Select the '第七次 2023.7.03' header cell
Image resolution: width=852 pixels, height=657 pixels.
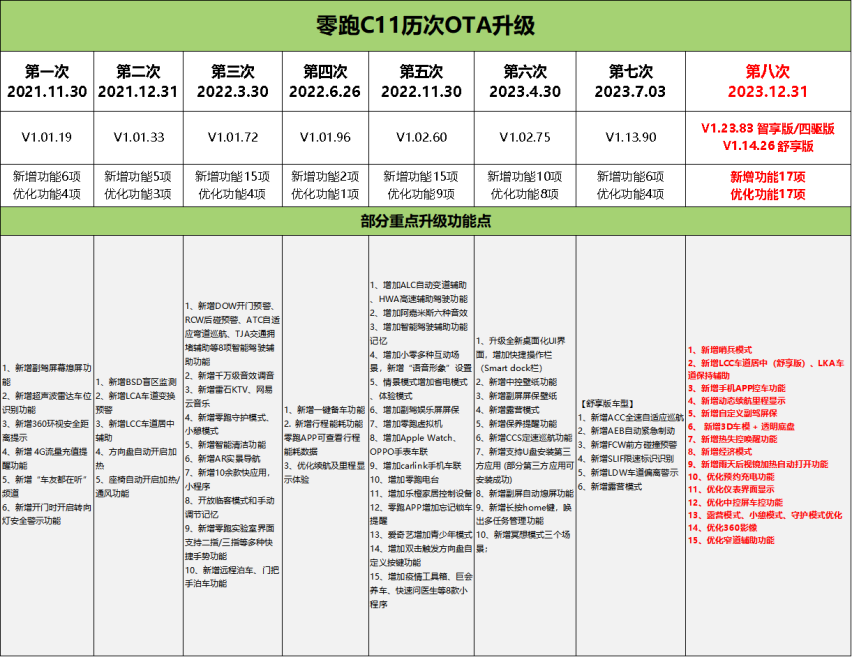click(x=630, y=82)
